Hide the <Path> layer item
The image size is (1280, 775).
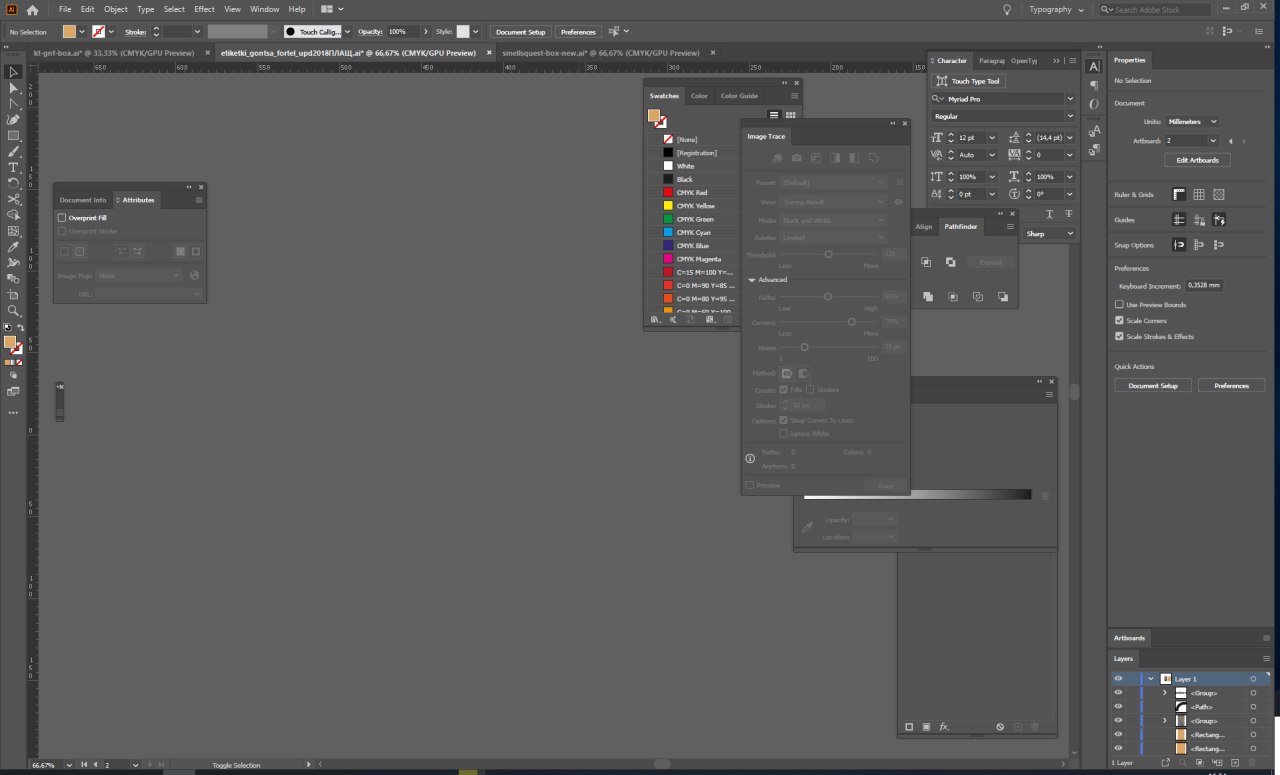1118,706
